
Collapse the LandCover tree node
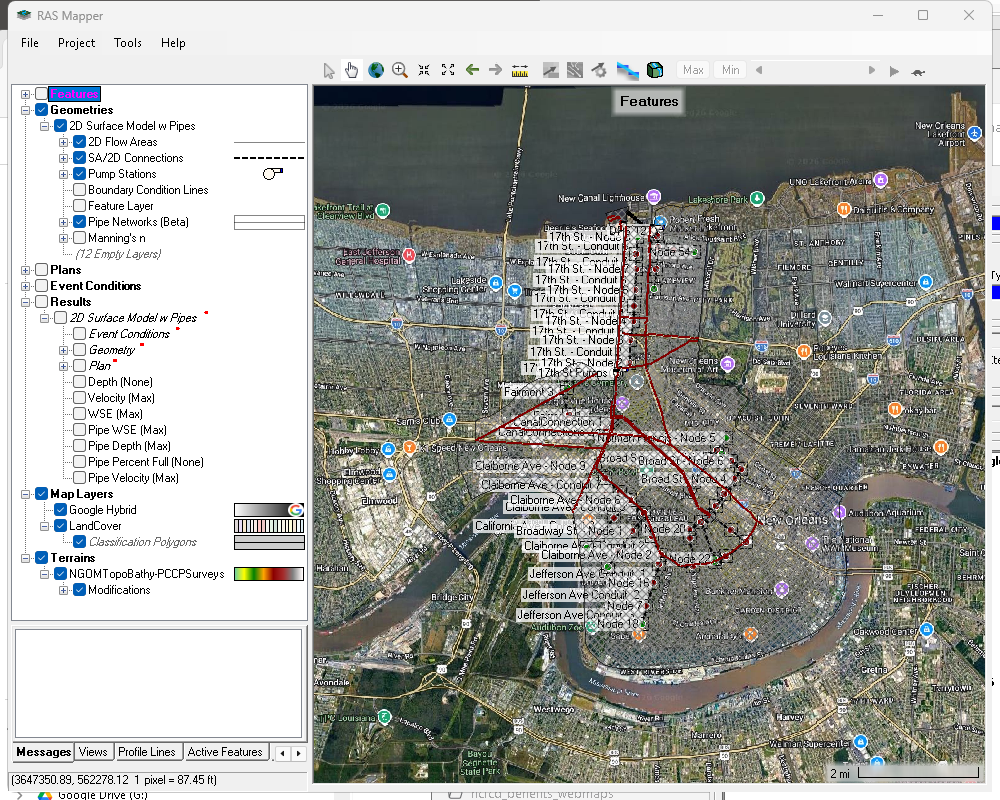pyautogui.click(x=45, y=526)
